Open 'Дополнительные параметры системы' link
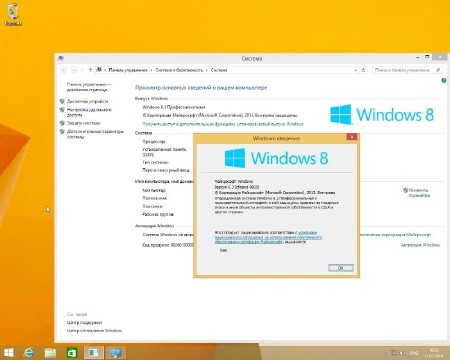This screenshot has width=450, height=360. tap(95, 134)
